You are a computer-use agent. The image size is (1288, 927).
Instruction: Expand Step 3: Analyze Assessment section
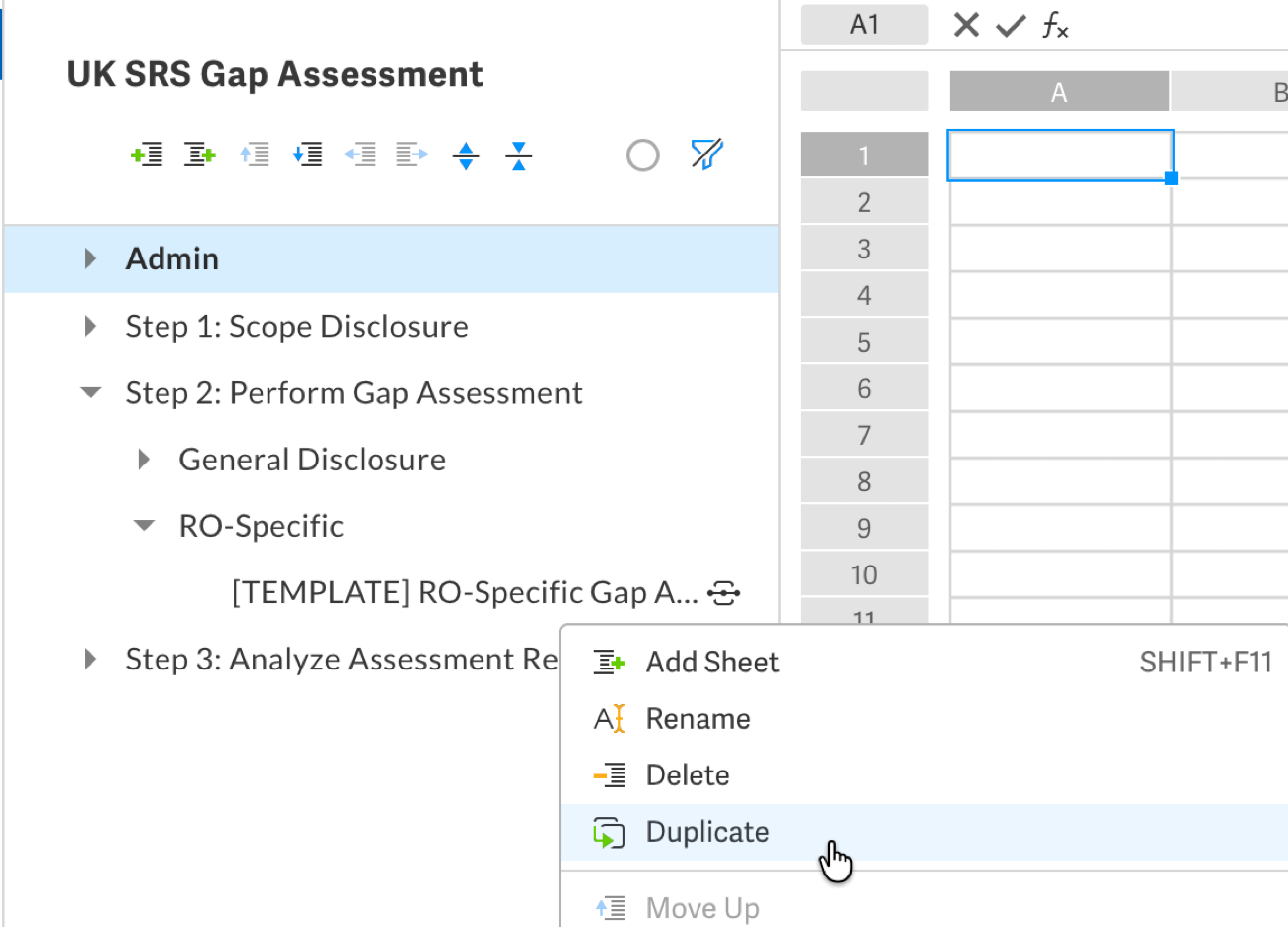click(x=91, y=659)
